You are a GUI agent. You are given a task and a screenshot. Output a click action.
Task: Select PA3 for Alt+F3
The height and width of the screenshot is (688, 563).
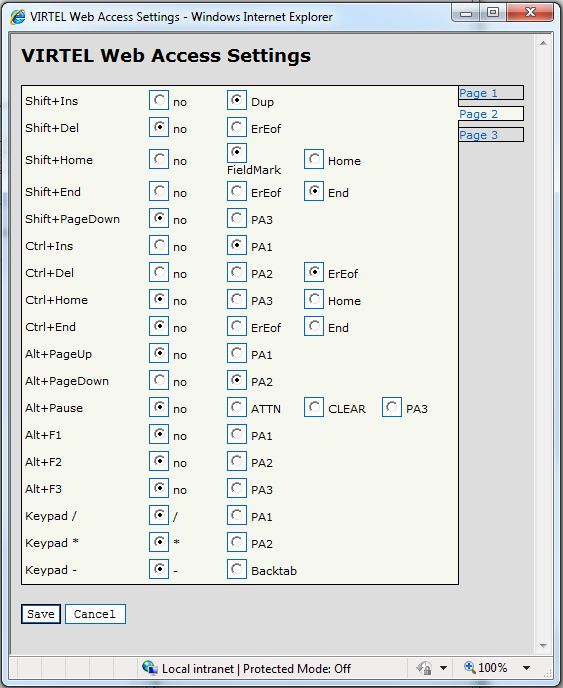(x=237, y=488)
